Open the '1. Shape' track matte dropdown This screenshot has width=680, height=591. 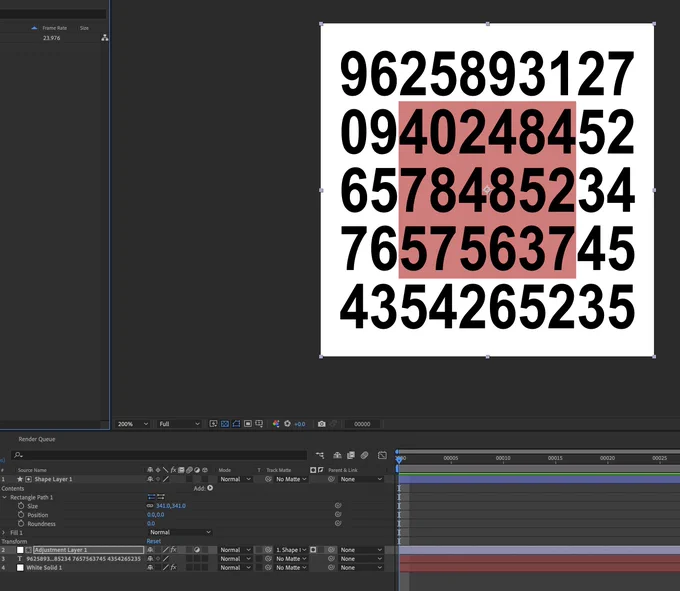pos(291,550)
